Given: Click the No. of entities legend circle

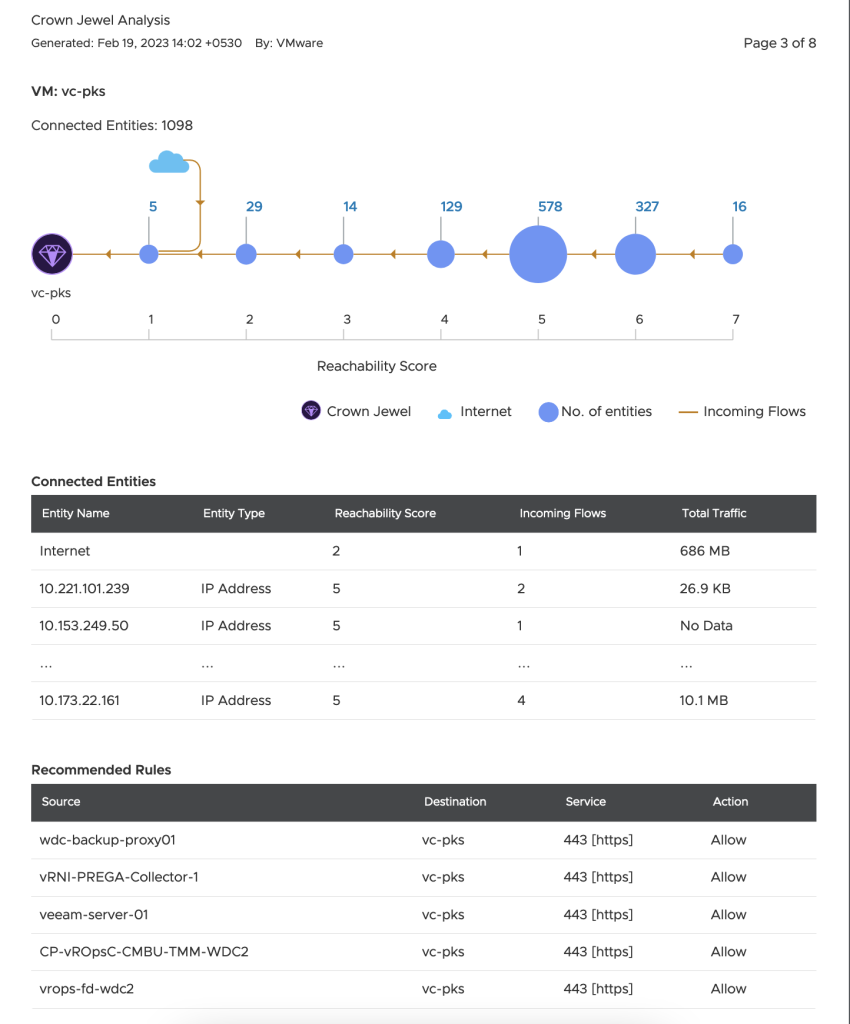Looking at the screenshot, I should (548, 412).
